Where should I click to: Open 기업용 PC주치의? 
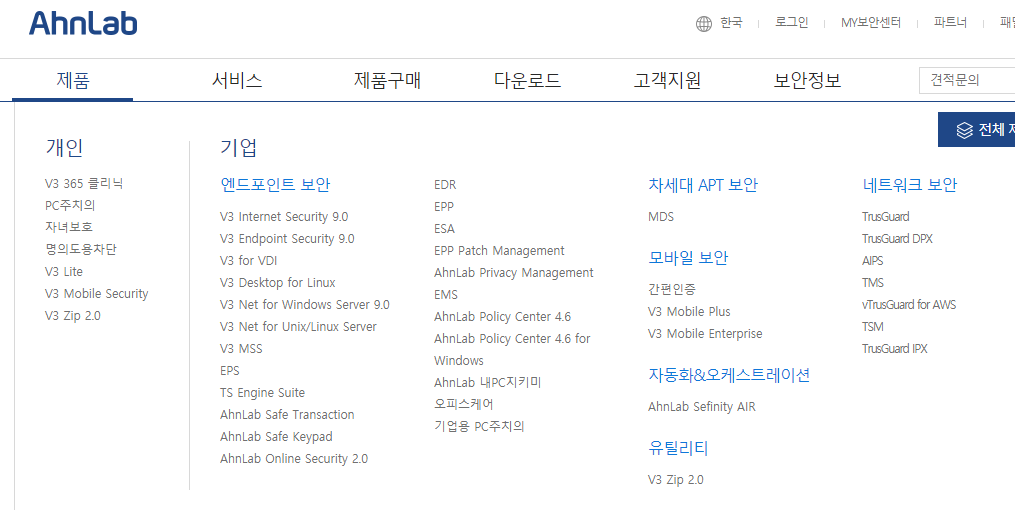pyautogui.click(x=479, y=427)
